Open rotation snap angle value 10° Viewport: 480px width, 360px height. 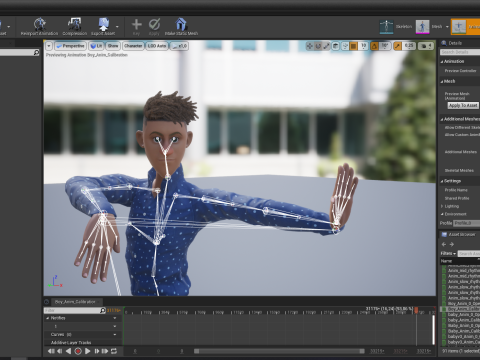point(385,46)
